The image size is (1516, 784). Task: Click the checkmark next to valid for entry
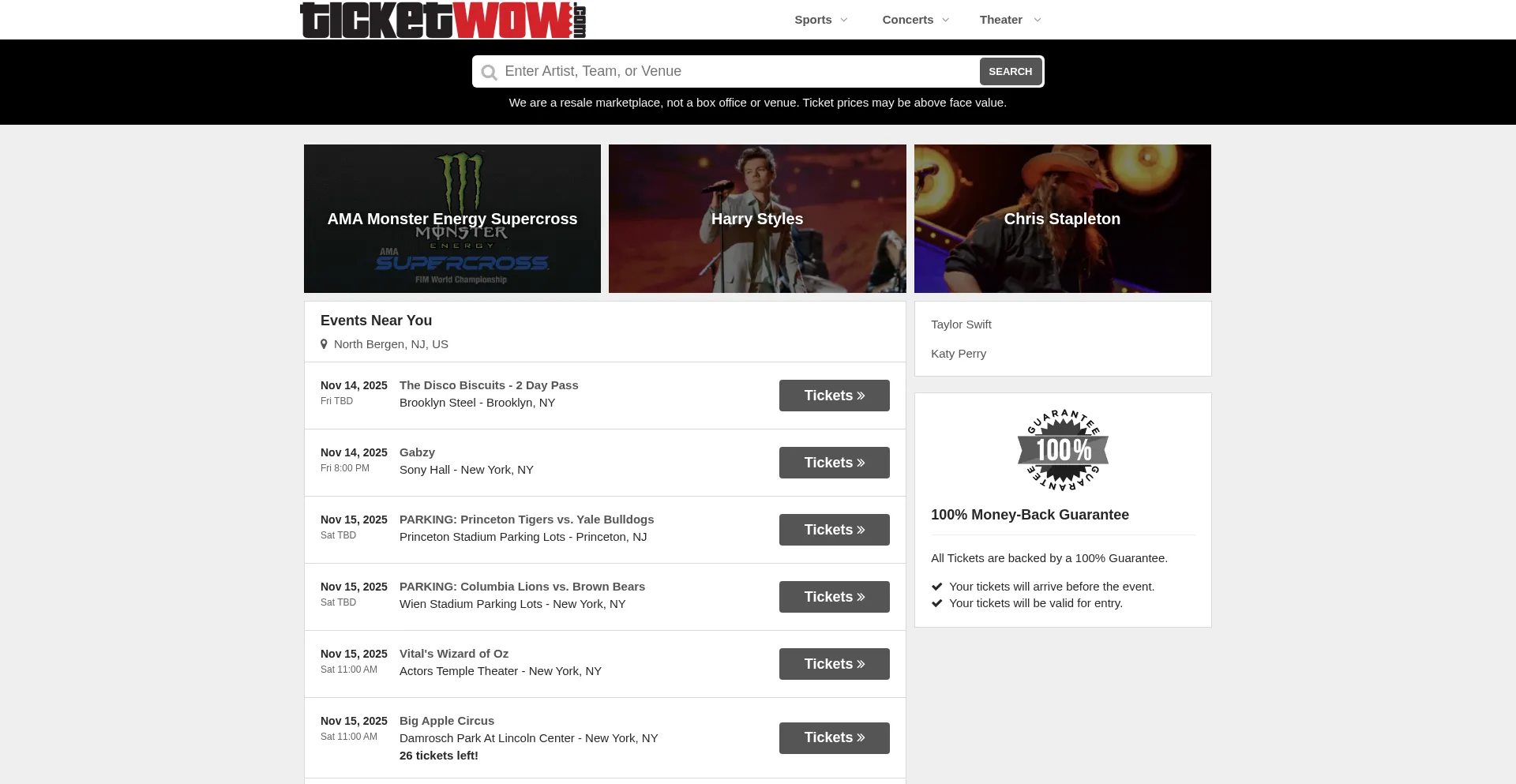coord(937,603)
